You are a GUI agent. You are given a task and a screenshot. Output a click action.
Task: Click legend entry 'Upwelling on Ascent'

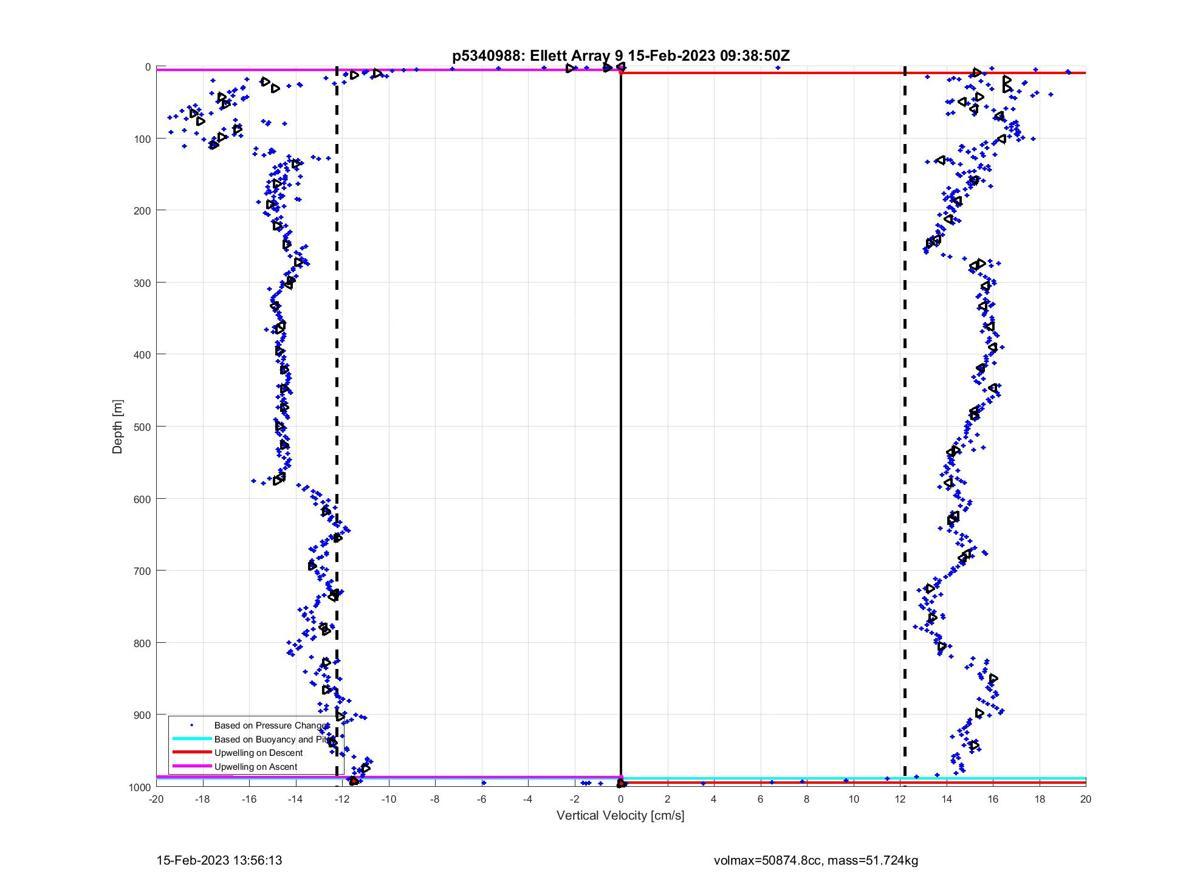point(255,766)
